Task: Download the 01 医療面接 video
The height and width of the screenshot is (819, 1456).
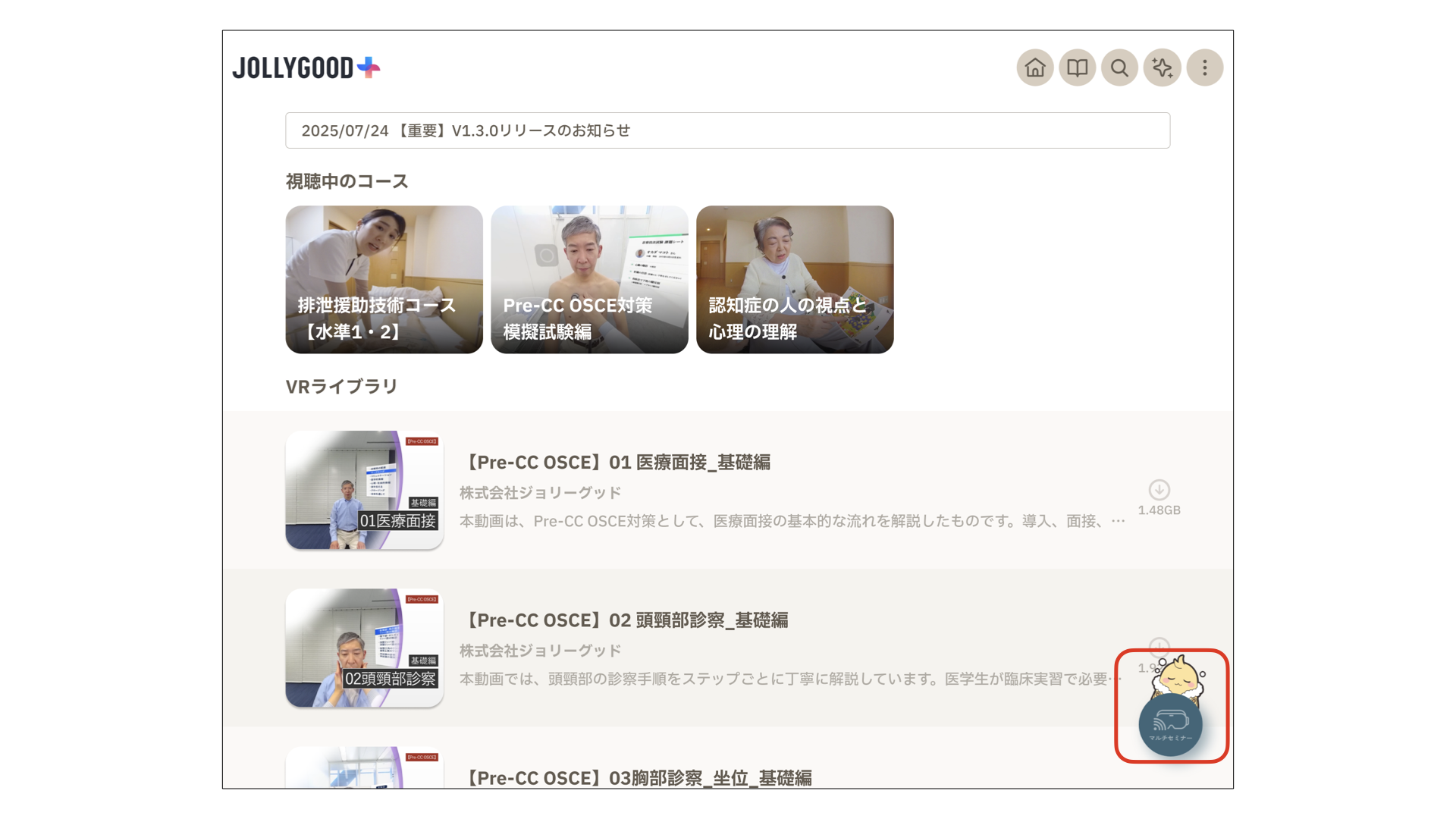Action: [1159, 490]
